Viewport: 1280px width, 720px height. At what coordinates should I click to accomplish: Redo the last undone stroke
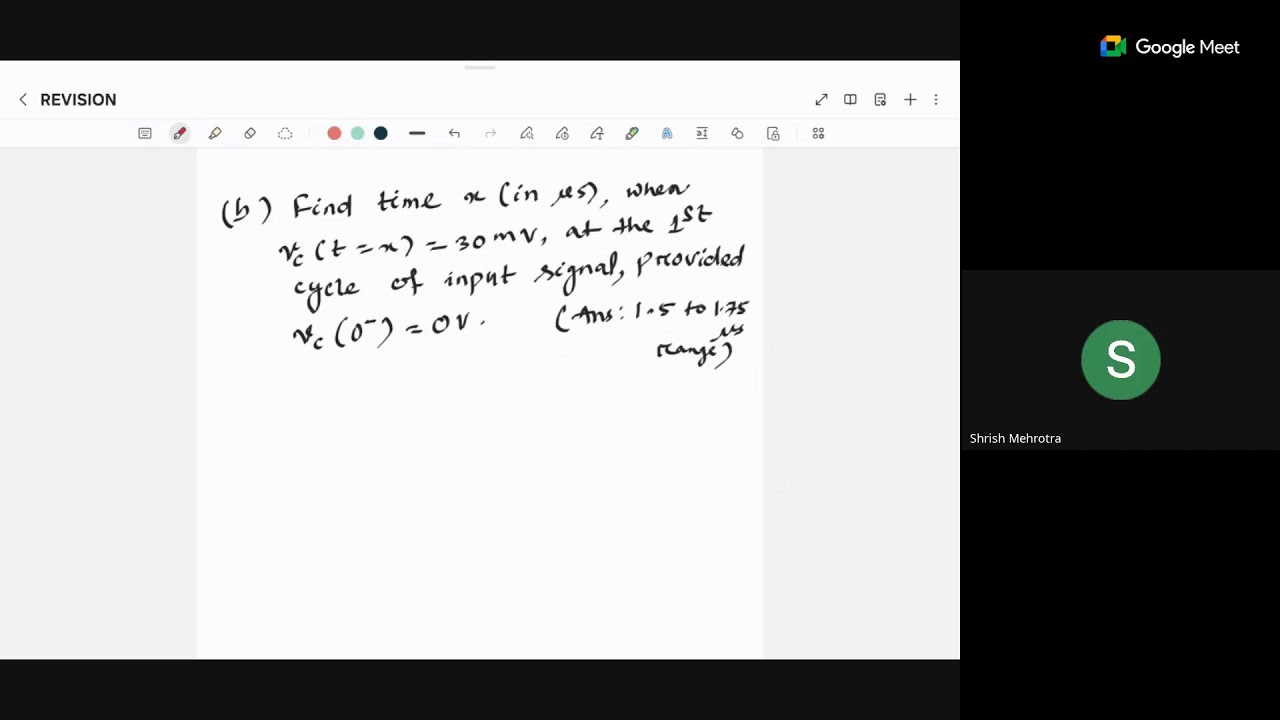tap(490, 133)
